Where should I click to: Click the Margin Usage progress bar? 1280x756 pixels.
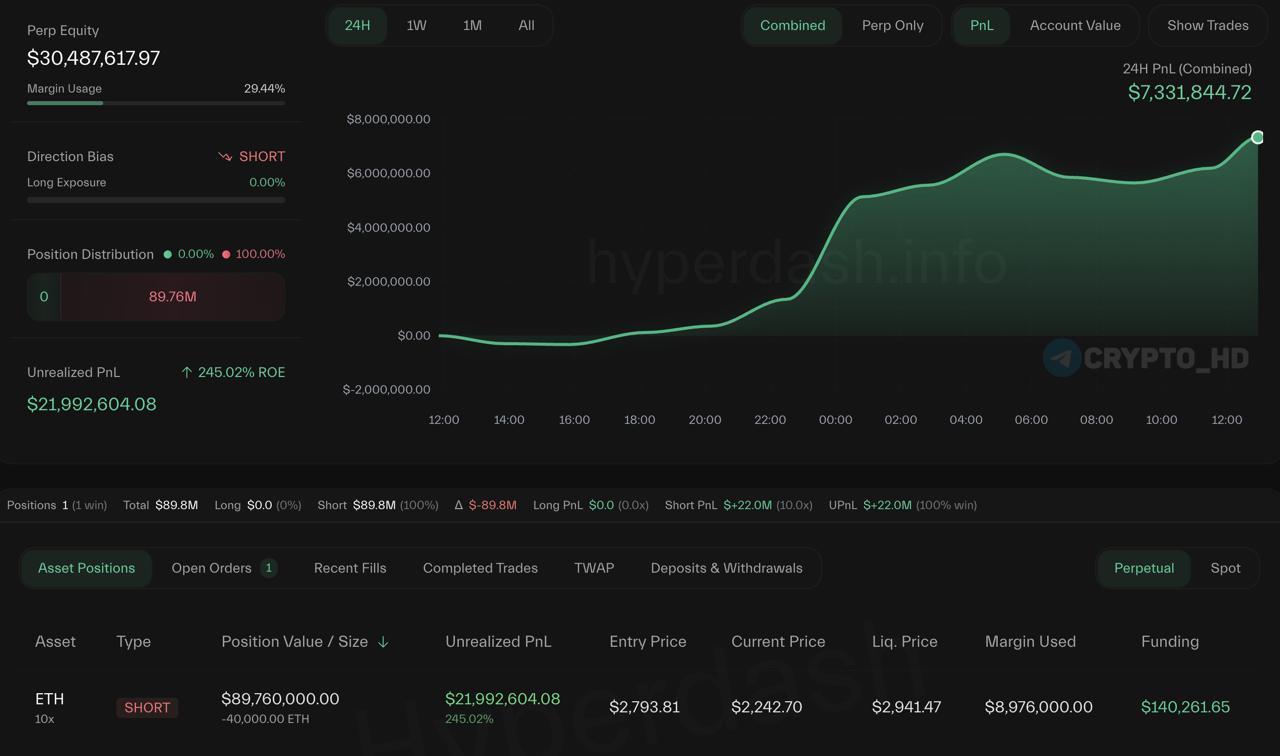156,103
